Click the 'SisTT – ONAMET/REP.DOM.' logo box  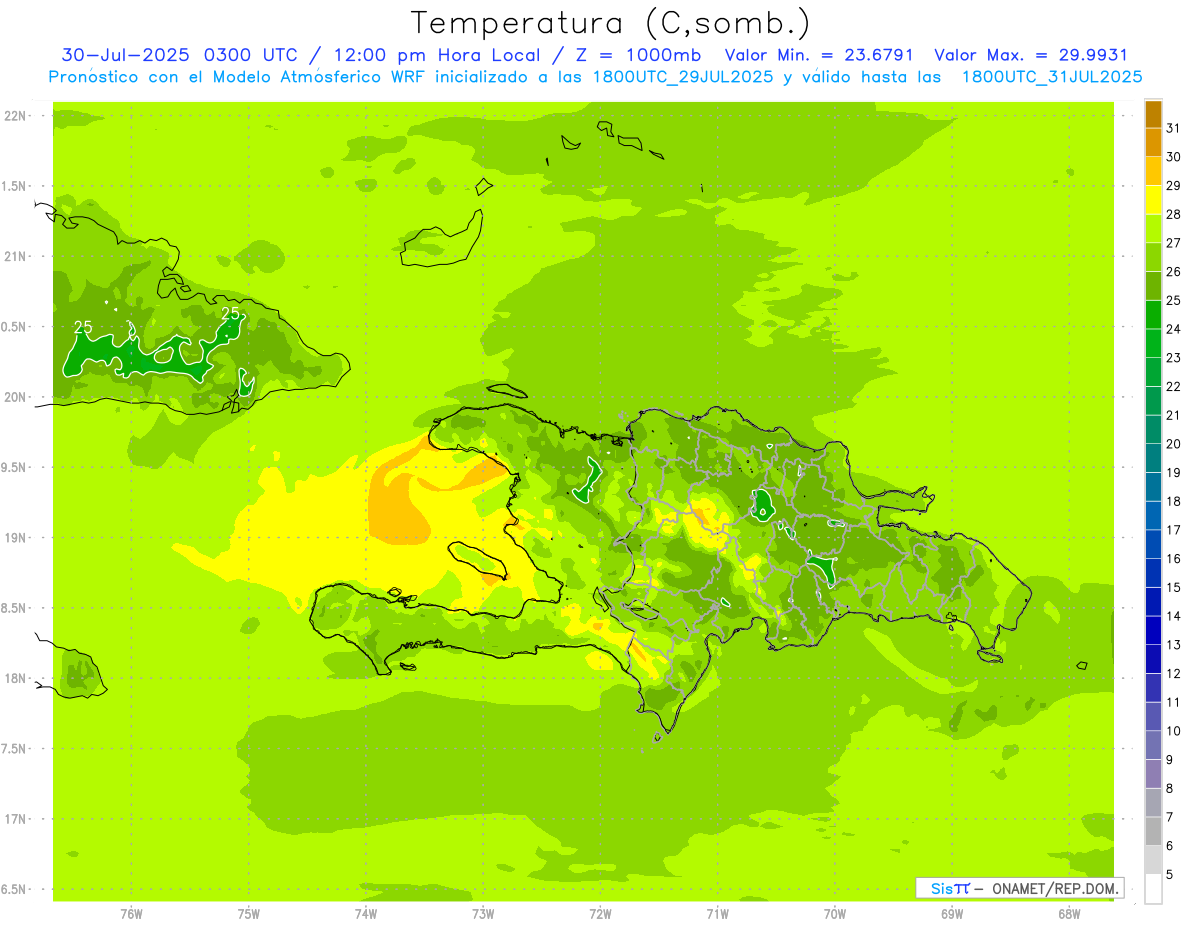[1020, 888]
